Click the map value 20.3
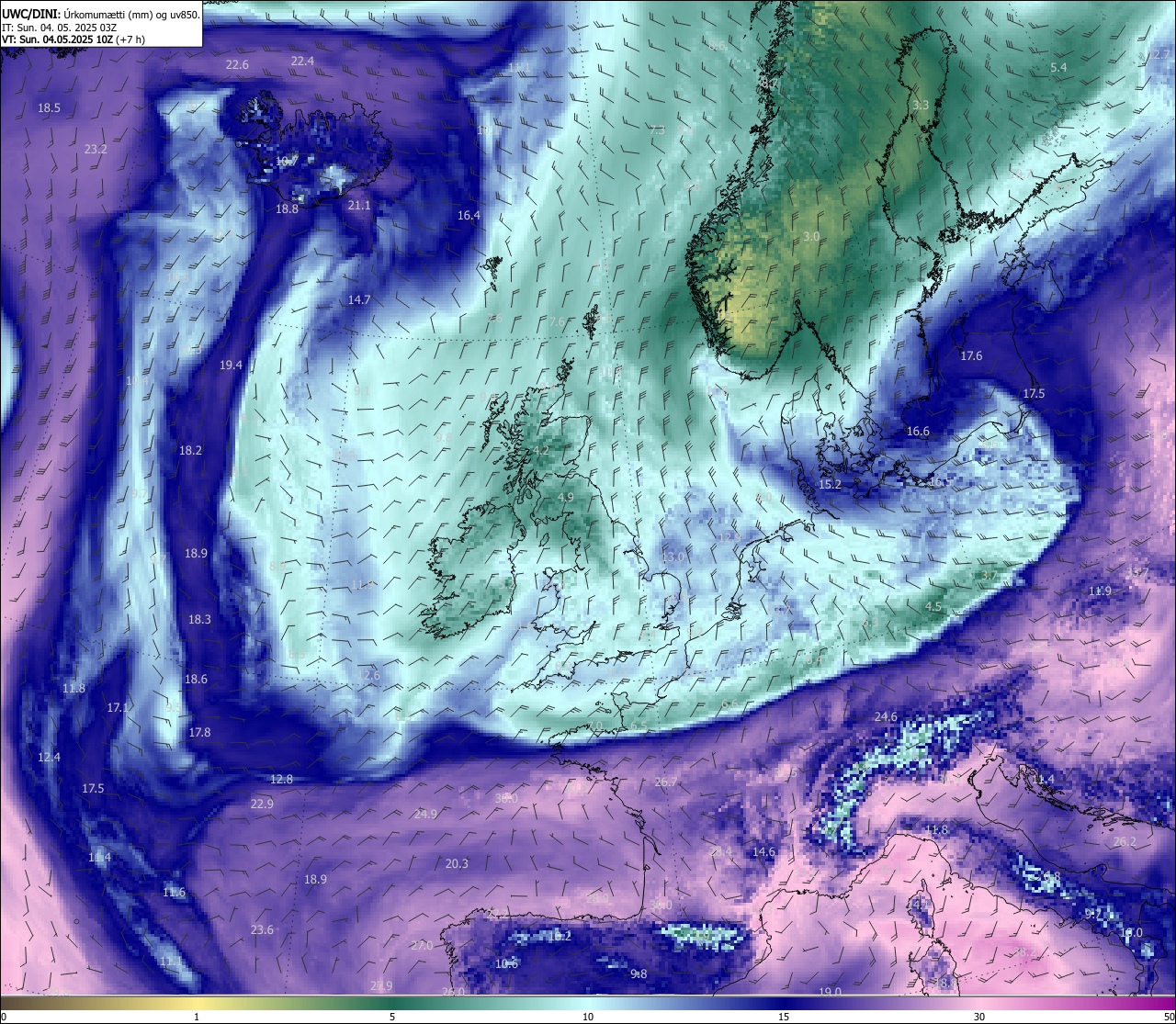The width and height of the screenshot is (1176, 1024). [x=457, y=863]
